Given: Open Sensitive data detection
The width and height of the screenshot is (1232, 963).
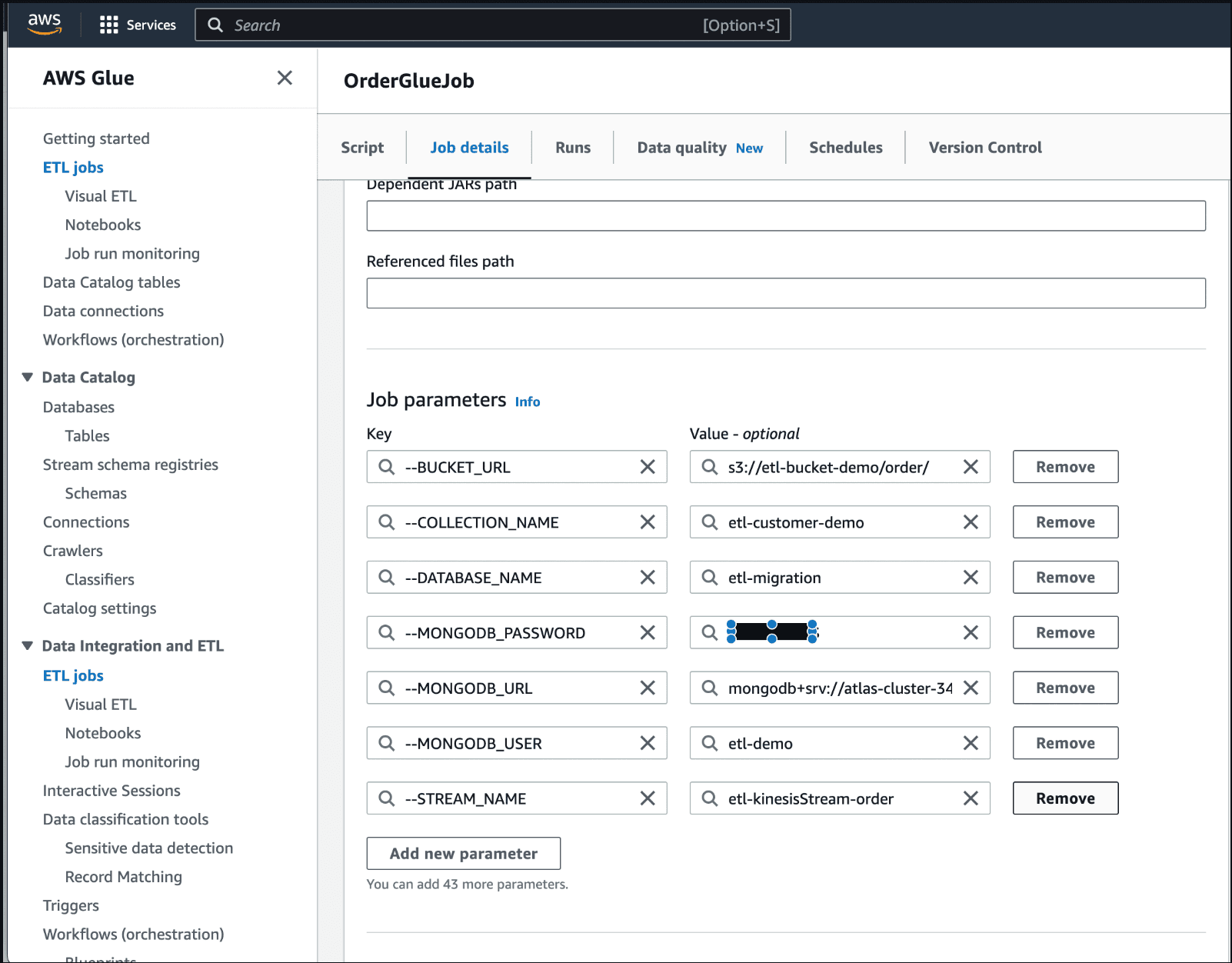Looking at the screenshot, I should [149, 848].
